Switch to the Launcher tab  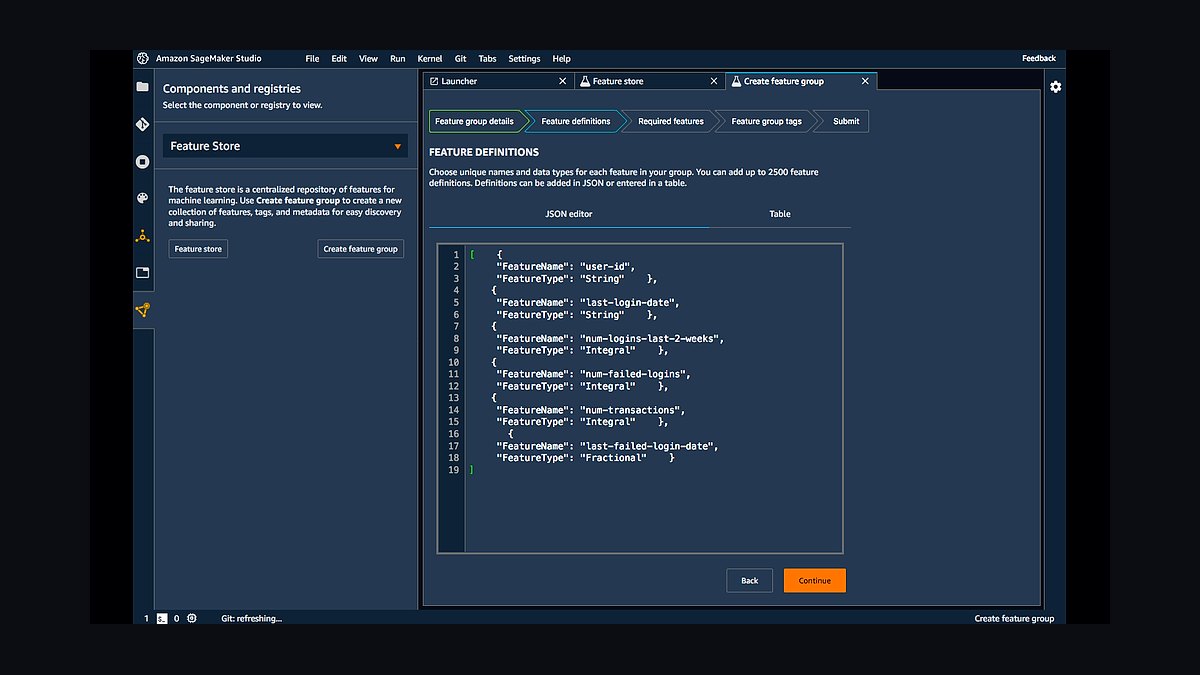(x=497, y=81)
